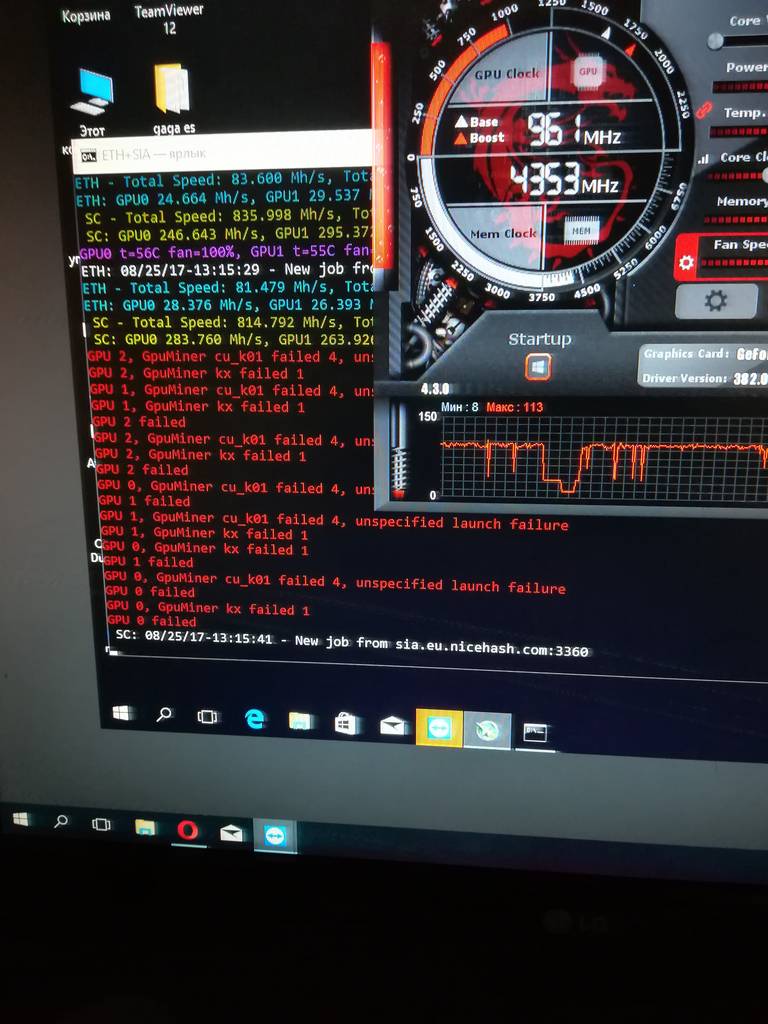The height and width of the screenshot is (1024, 768).
Task: Click TeamViewer on remote taskbar
Action: tap(439, 728)
